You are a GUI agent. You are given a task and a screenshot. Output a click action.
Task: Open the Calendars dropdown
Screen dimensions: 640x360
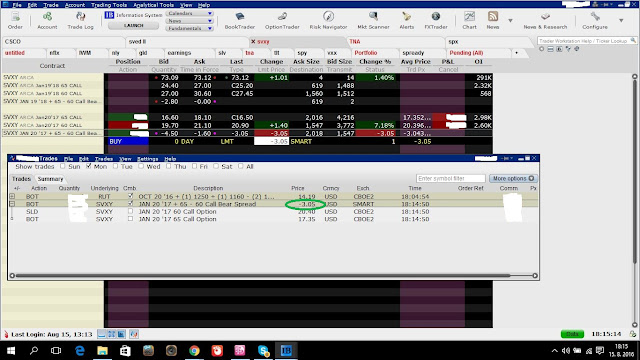(x=189, y=13)
